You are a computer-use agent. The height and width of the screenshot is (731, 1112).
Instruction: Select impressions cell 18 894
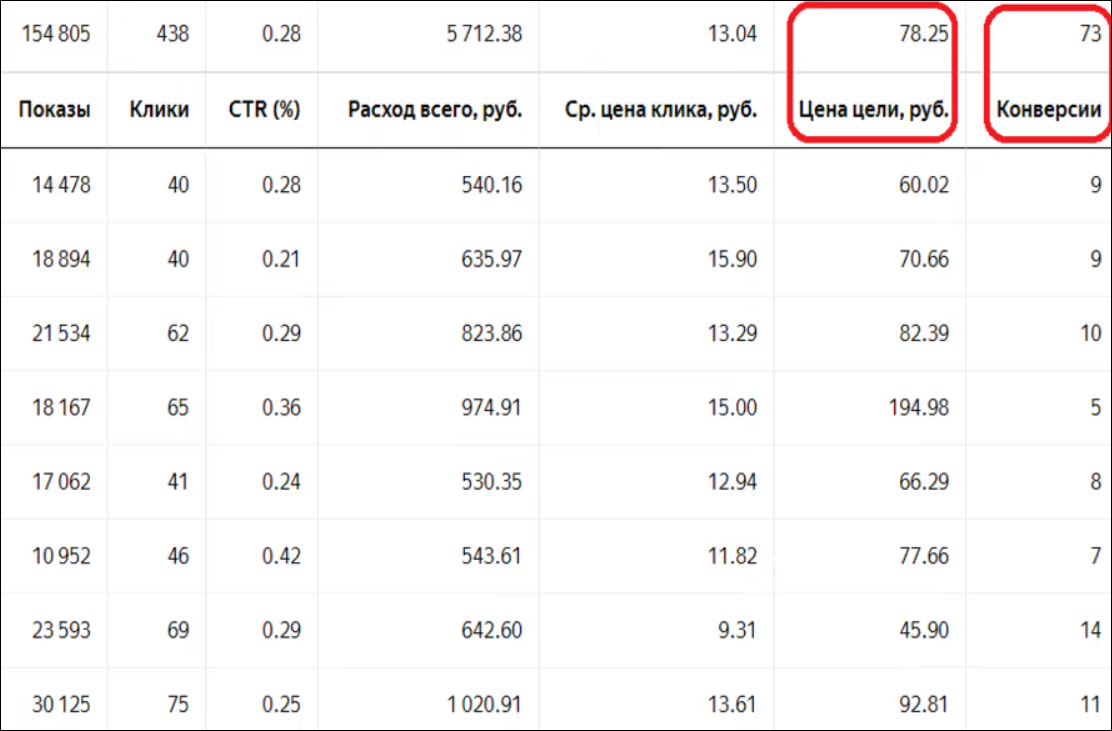click(61, 260)
